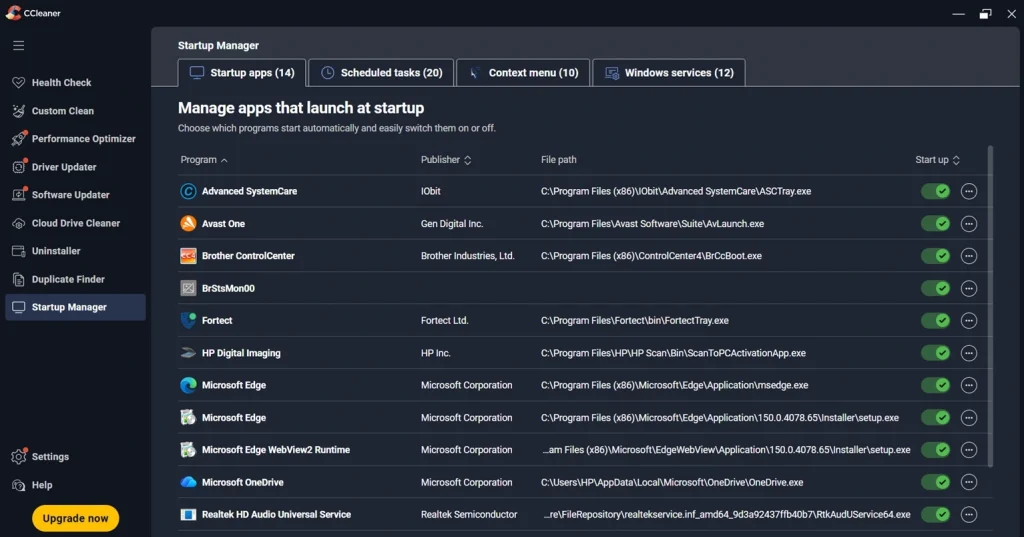The width and height of the screenshot is (1024, 537).
Task: Open more options for HP Digital Imaging
Action: (968, 353)
